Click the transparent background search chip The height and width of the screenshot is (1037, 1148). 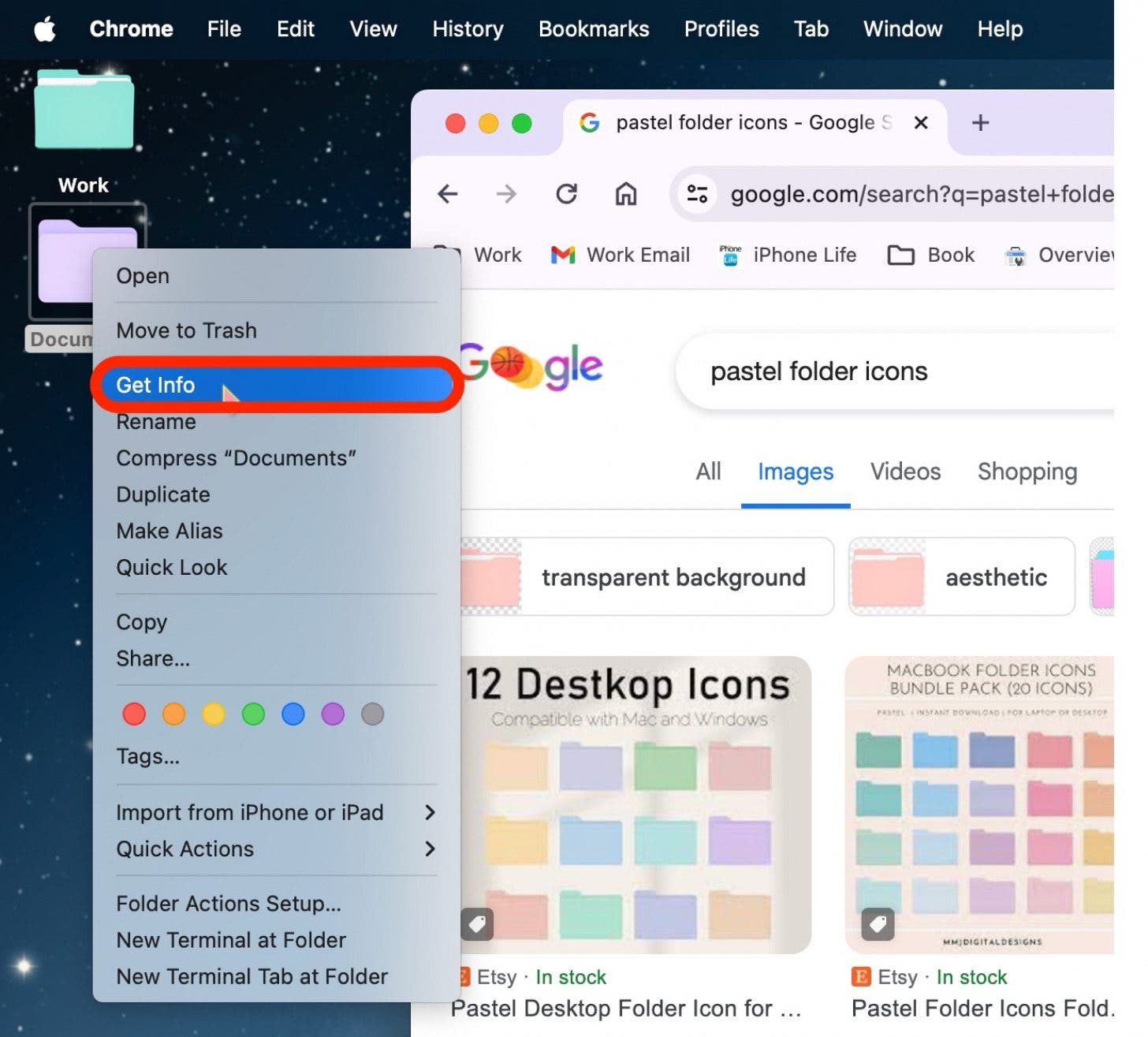coord(673,577)
